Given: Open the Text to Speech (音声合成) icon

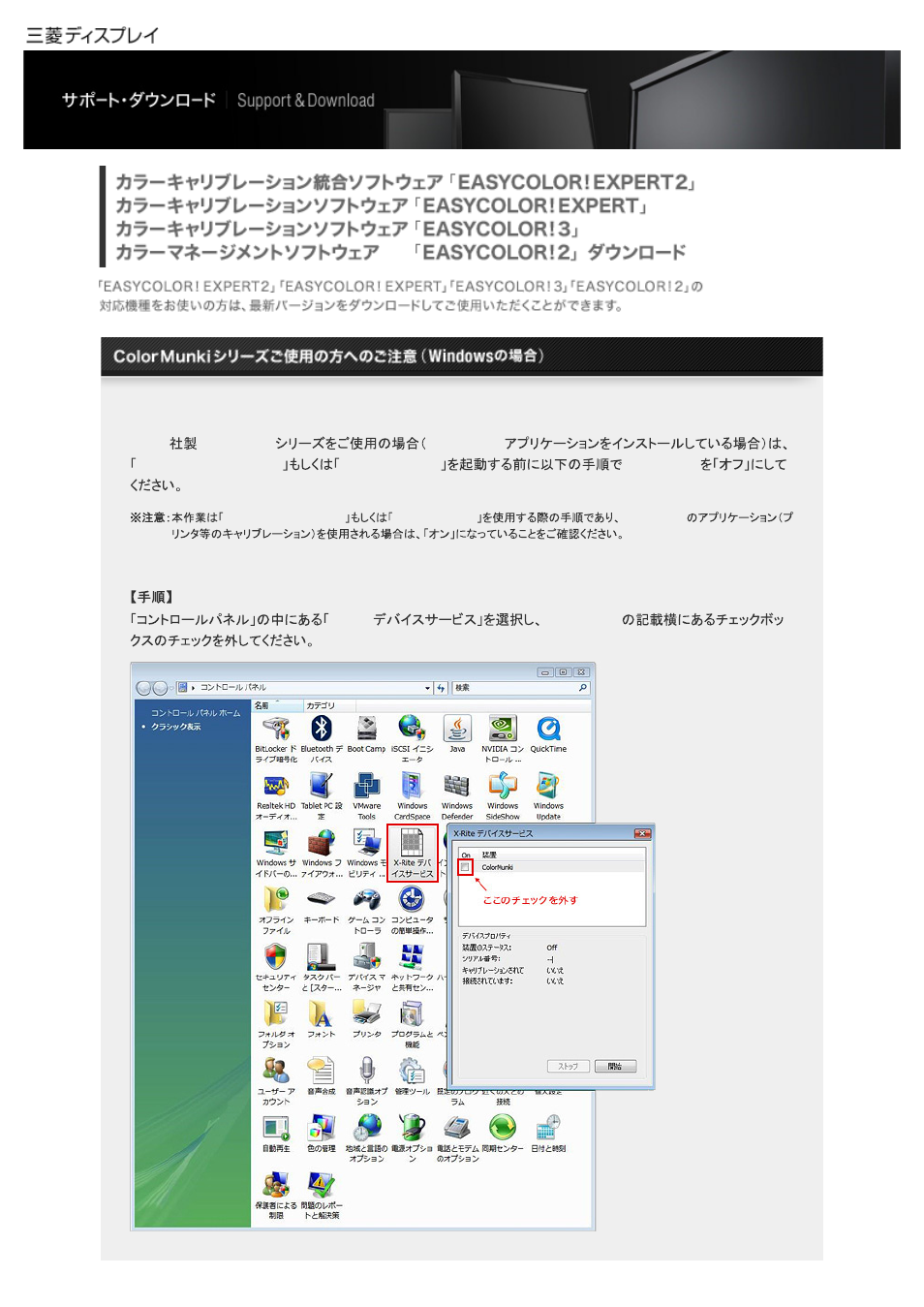Looking at the screenshot, I should point(322,1076).
